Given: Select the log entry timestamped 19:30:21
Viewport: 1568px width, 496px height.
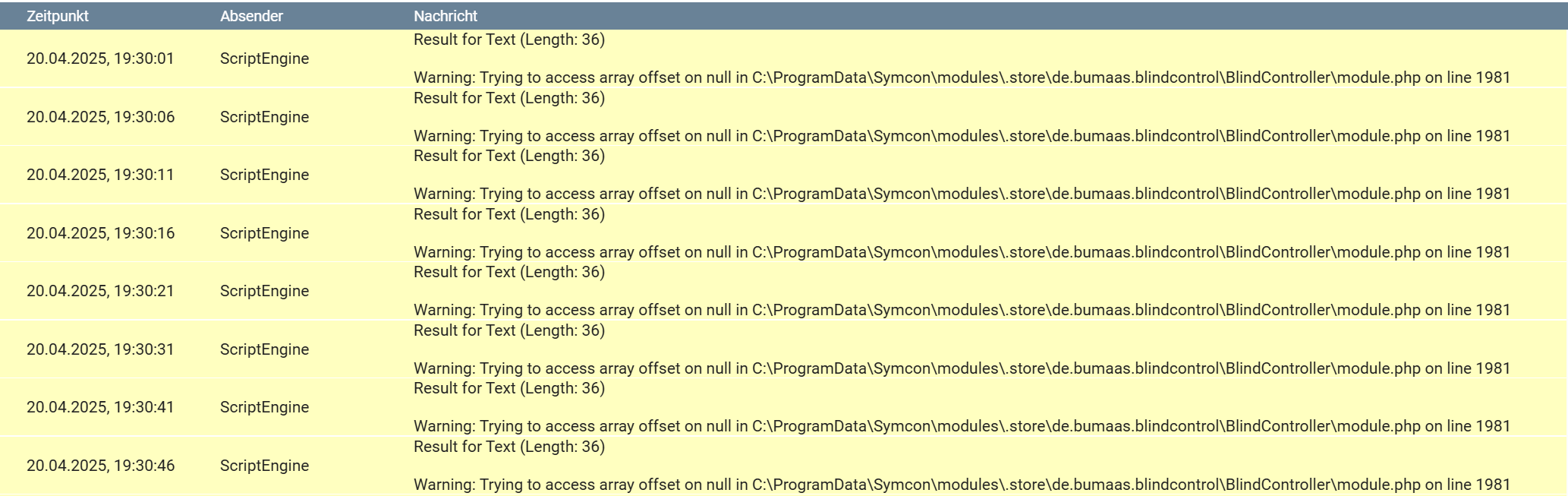Looking at the screenshot, I should click(784, 291).
